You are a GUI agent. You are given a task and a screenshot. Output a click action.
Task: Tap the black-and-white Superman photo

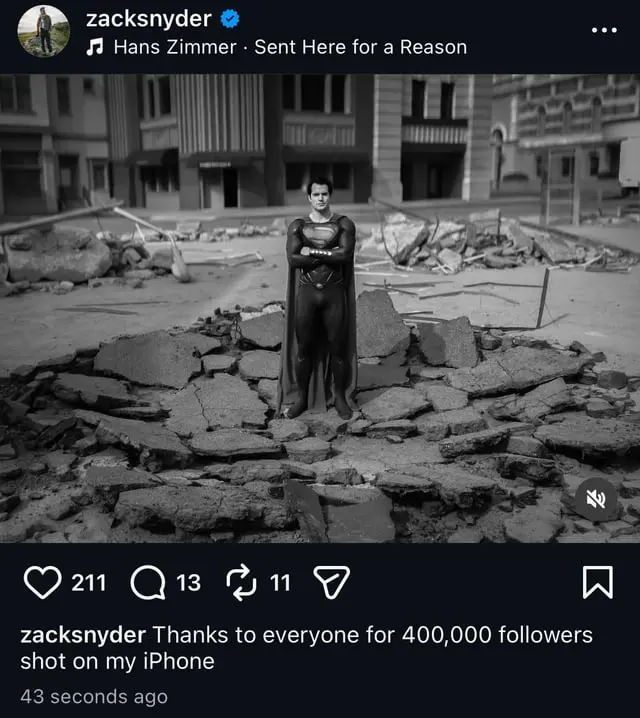tap(320, 308)
